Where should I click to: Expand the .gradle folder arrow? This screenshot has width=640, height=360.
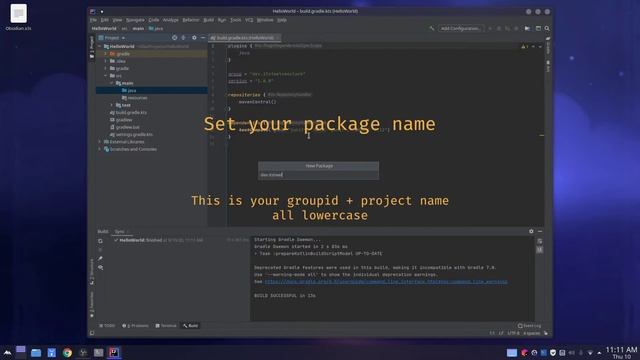click(106, 54)
